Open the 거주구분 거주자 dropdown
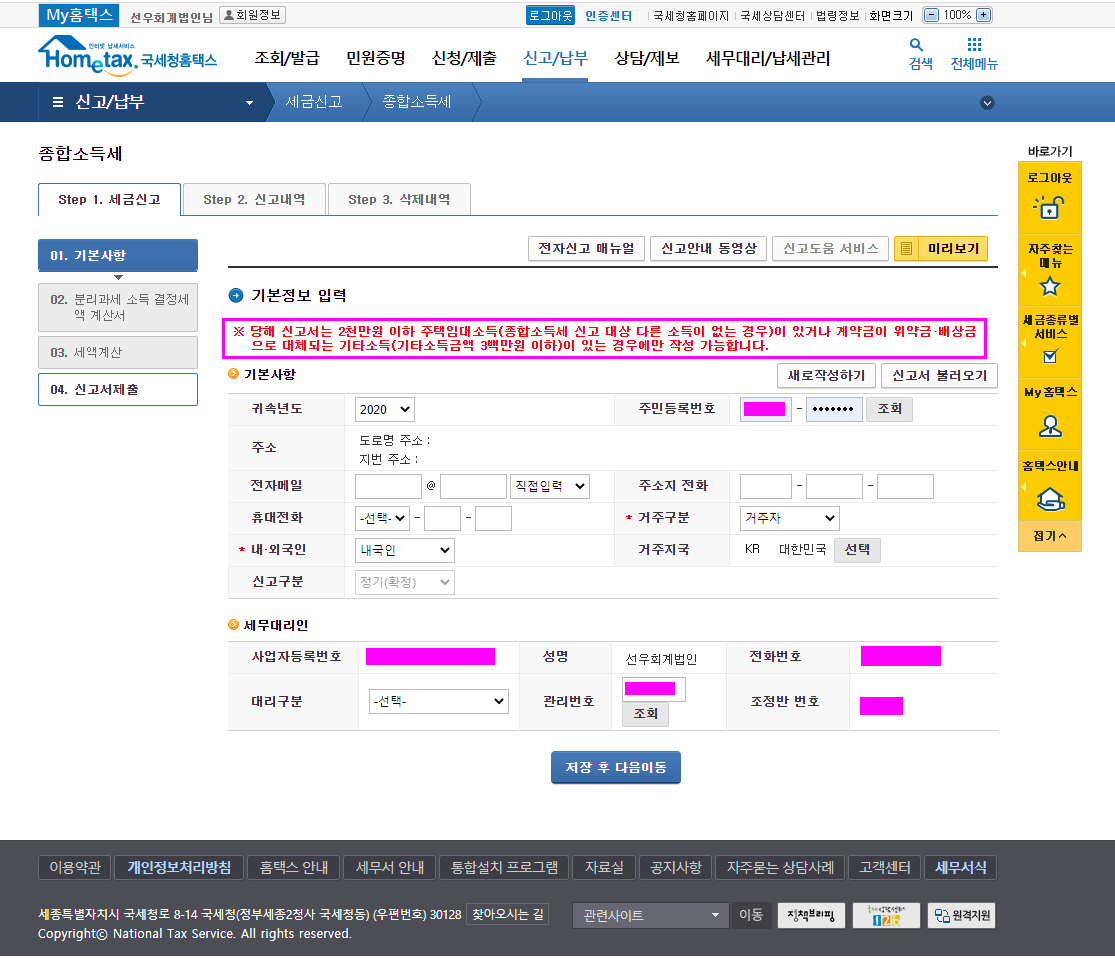Screen dimensions: 1115x959 point(789,518)
